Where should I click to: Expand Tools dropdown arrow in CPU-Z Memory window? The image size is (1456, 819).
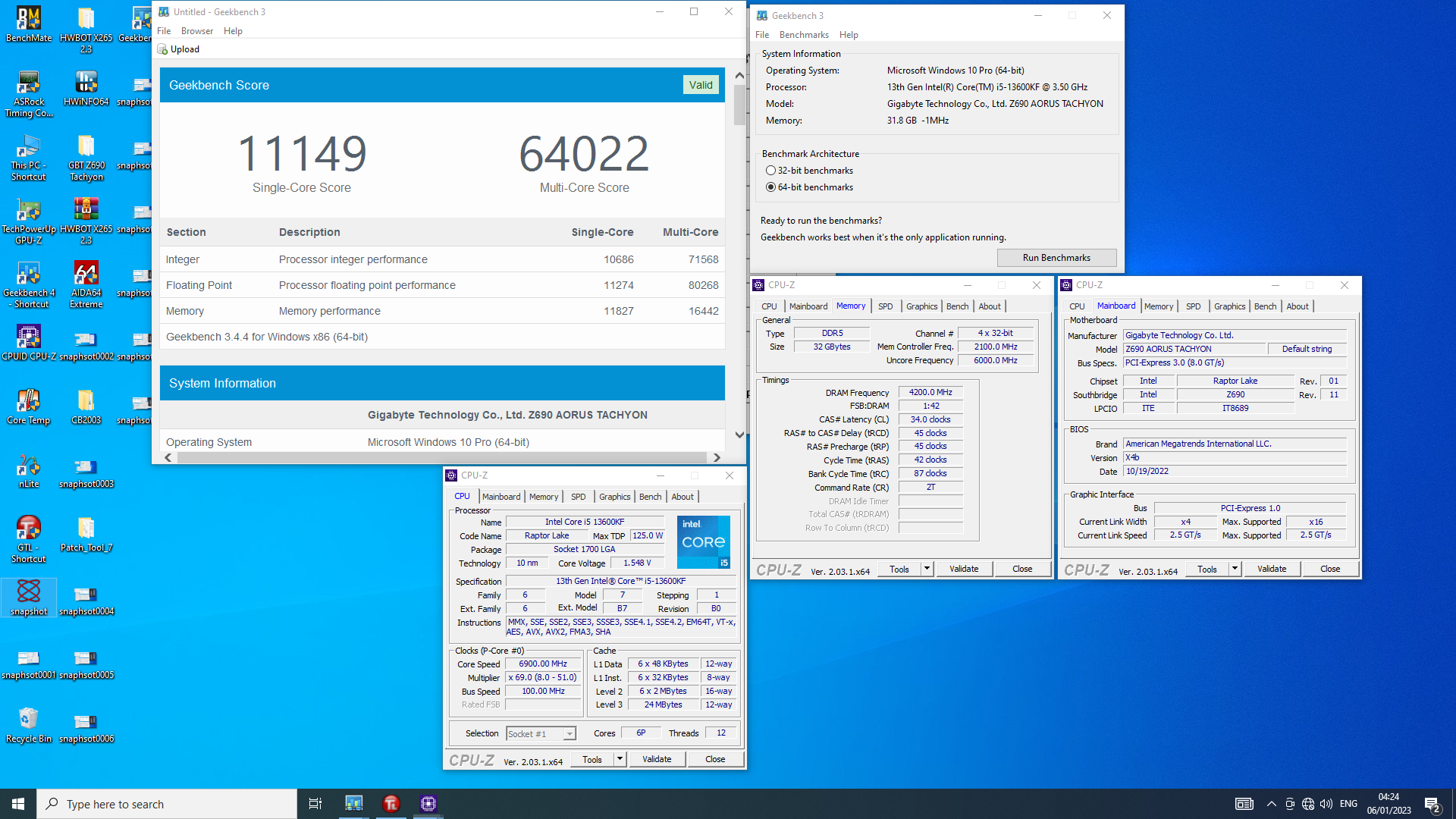927,569
